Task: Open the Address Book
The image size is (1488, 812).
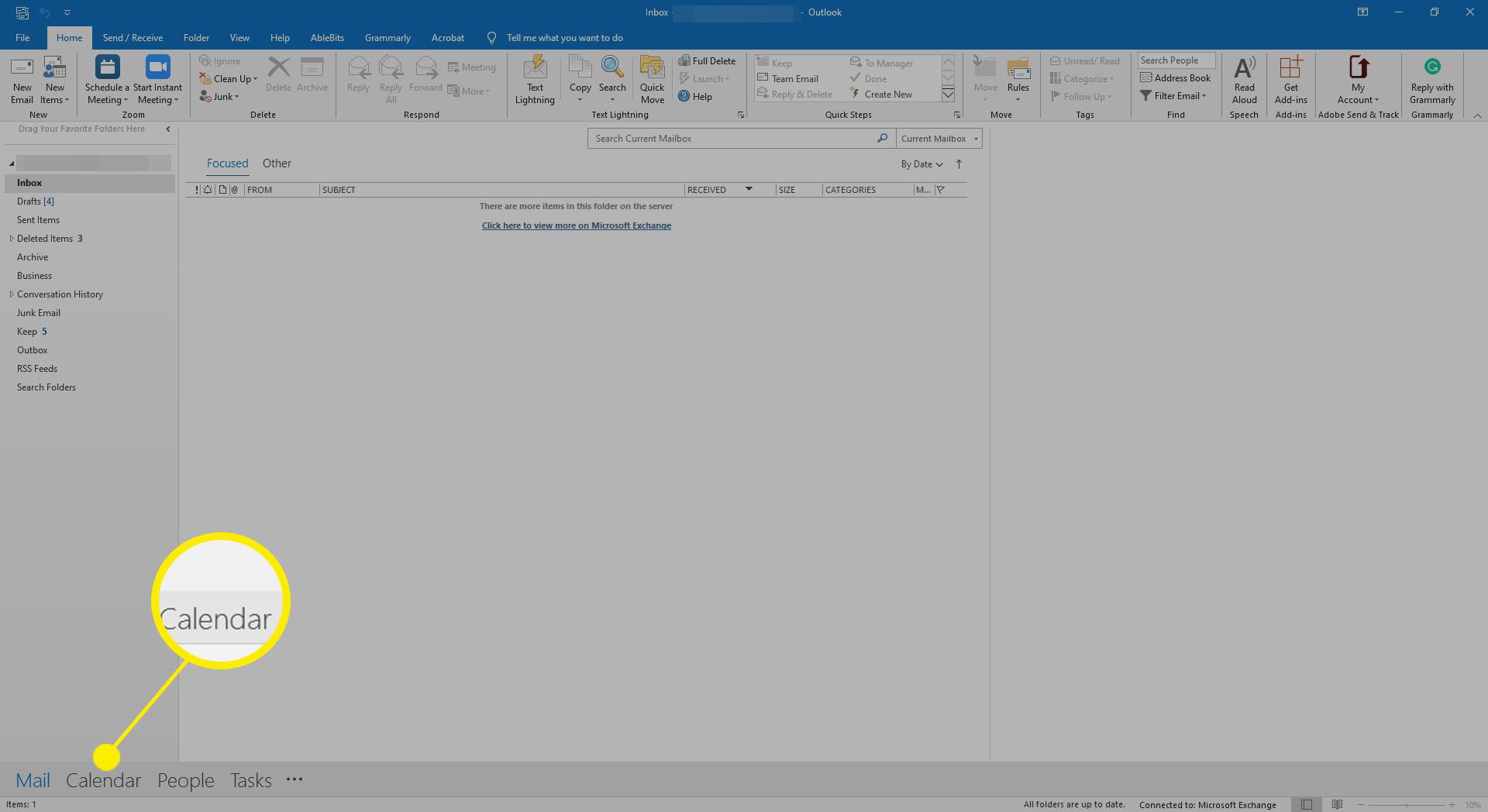Action: (1175, 77)
